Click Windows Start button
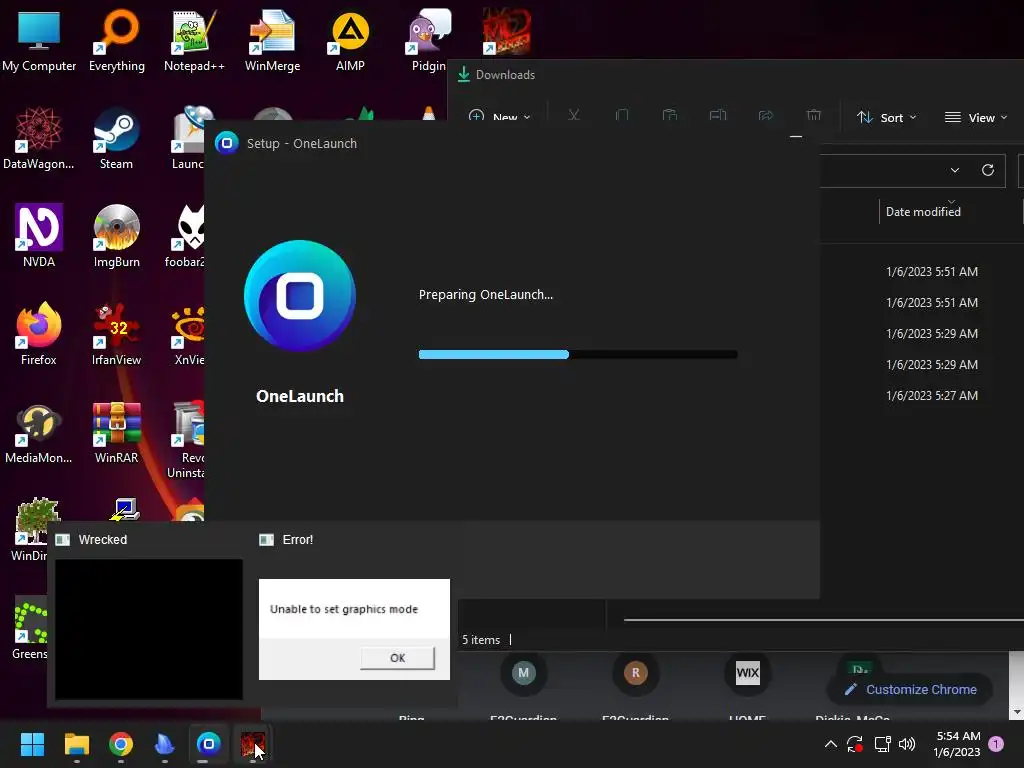This screenshot has width=1024, height=768. 32,744
